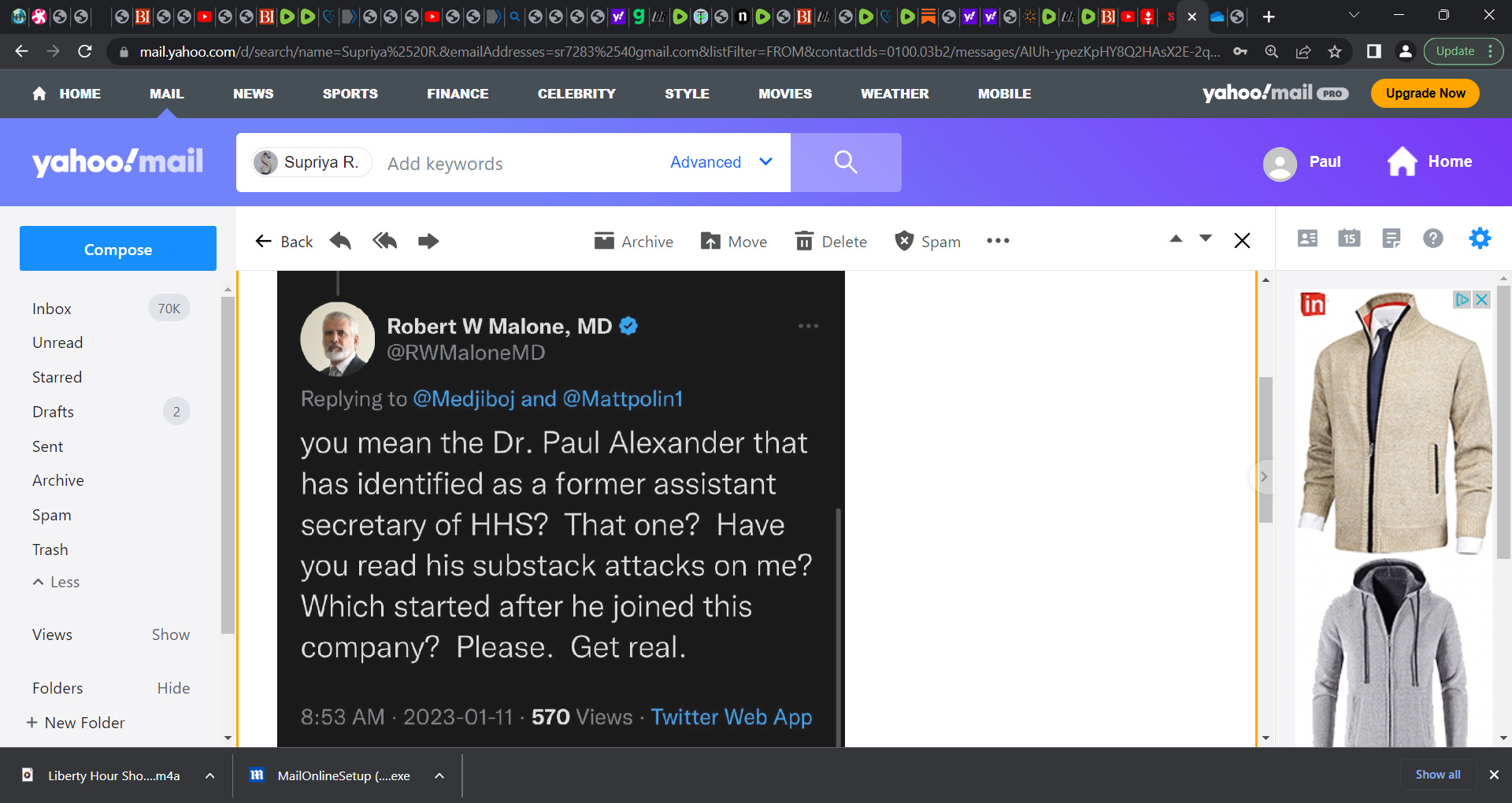This screenshot has width=1512, height=803.
Task: Go to the FINANCE tab
Action: tap(458, 94)
